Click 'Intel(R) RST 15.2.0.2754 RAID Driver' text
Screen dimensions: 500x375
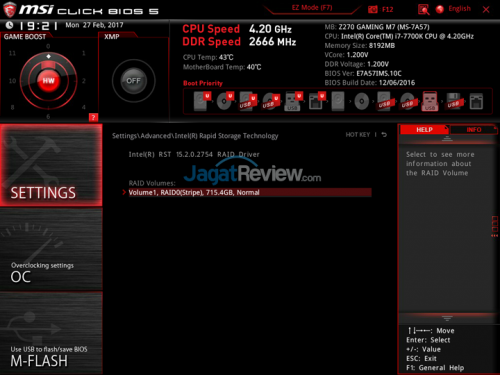pyautogui.click(x=194, y=154)
